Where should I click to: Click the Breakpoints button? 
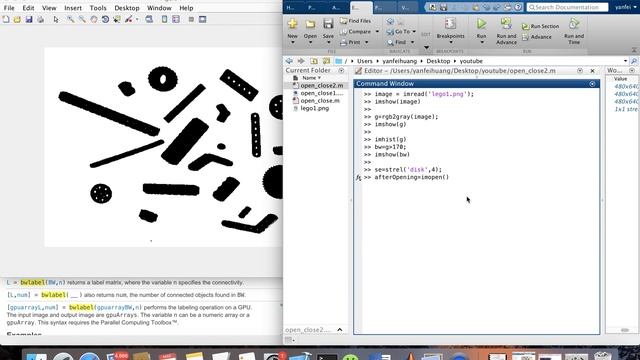coord(450,31)
